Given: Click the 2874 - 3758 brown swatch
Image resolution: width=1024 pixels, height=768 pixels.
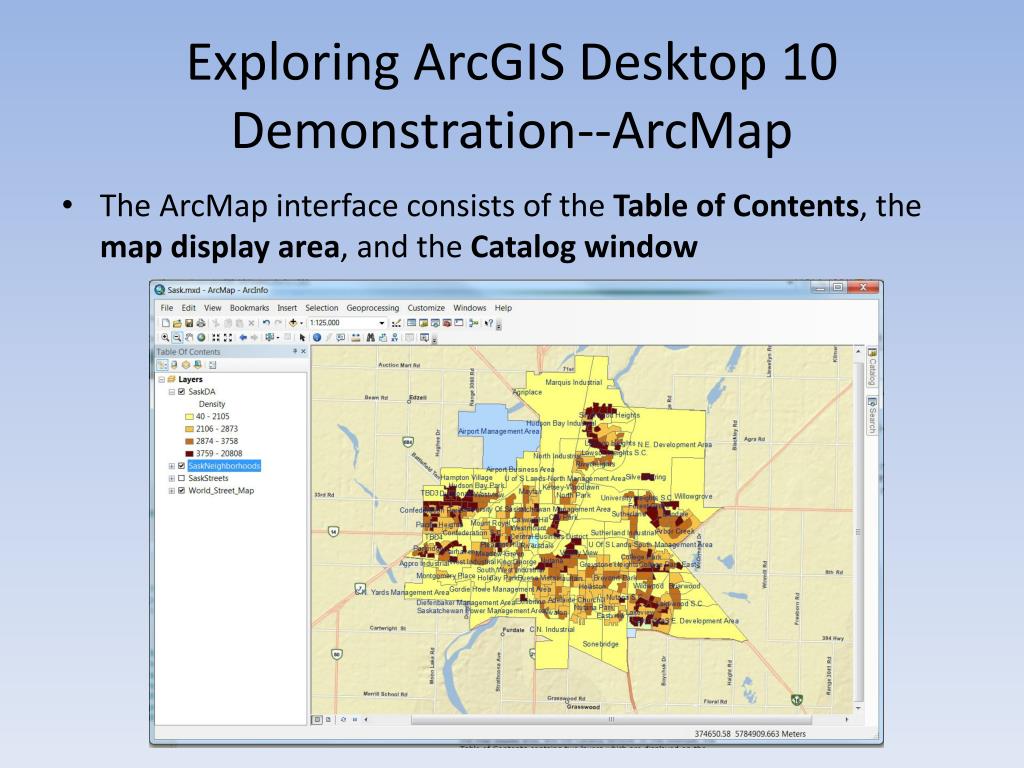Looking at the screenshot, I should pyautogui.click(x=189, y=441).
